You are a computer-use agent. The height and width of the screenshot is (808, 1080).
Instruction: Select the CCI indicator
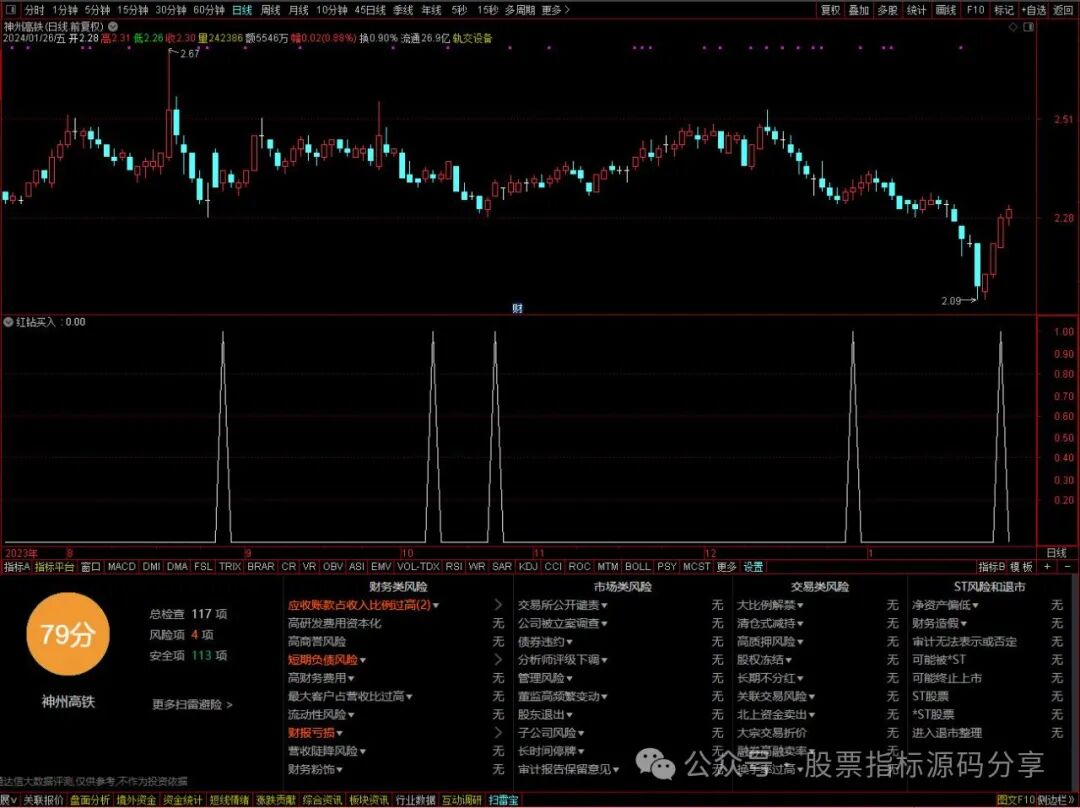click(553, 566)
